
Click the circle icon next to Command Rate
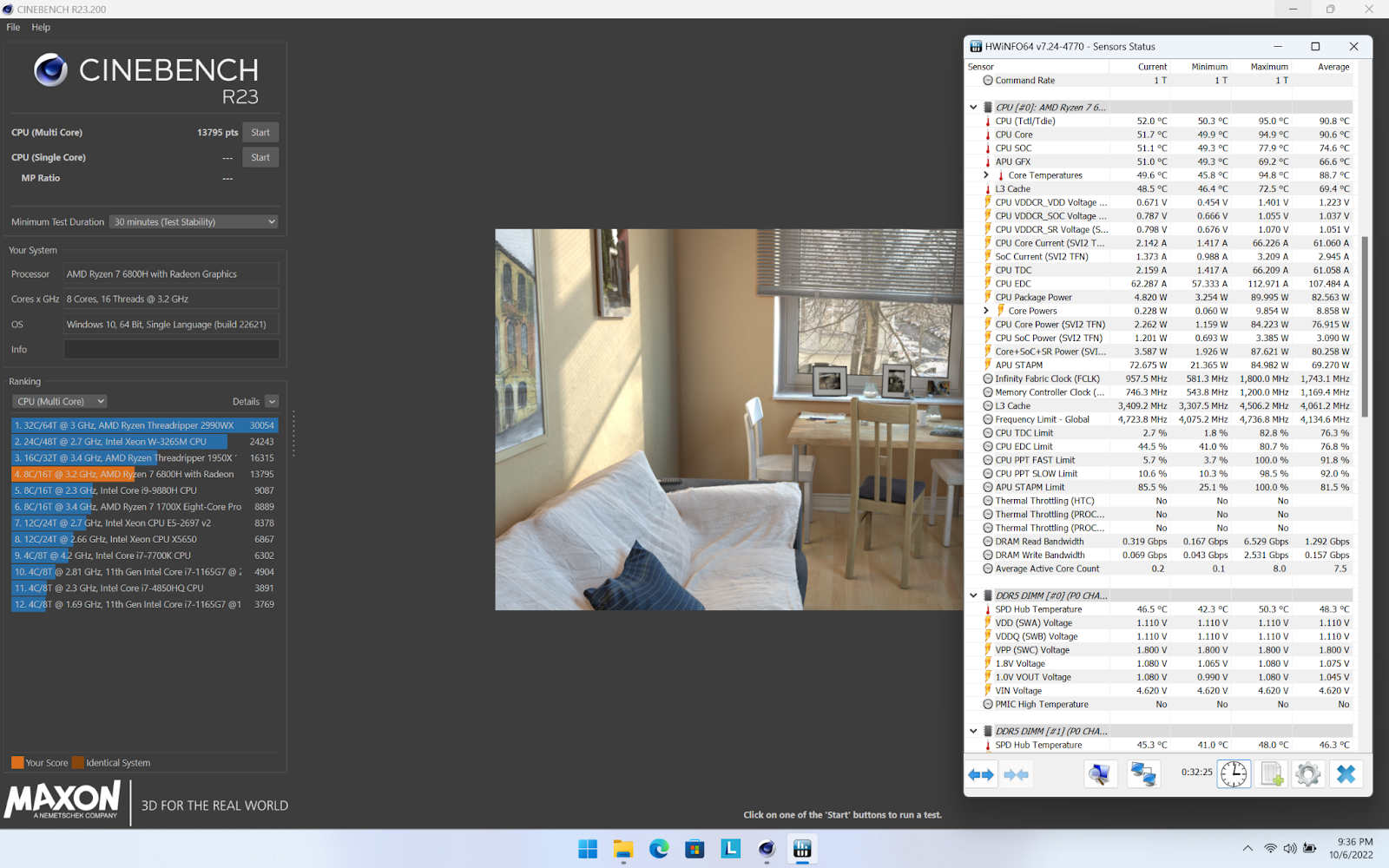tap(988, 81)
